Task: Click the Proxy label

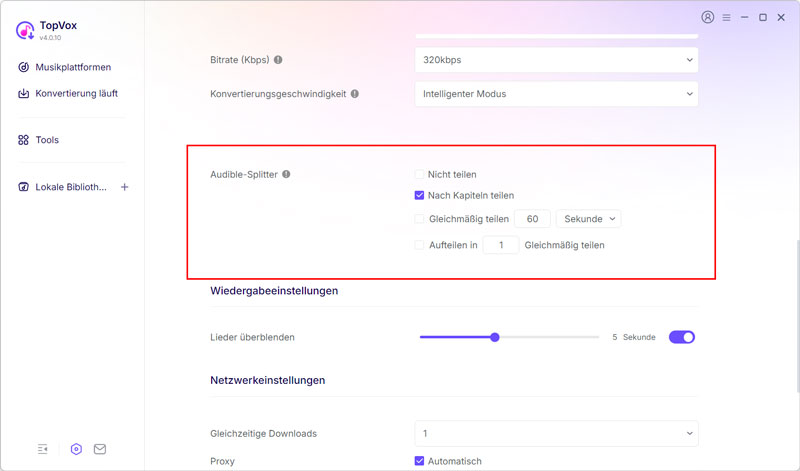Action: tap(222, 461)
